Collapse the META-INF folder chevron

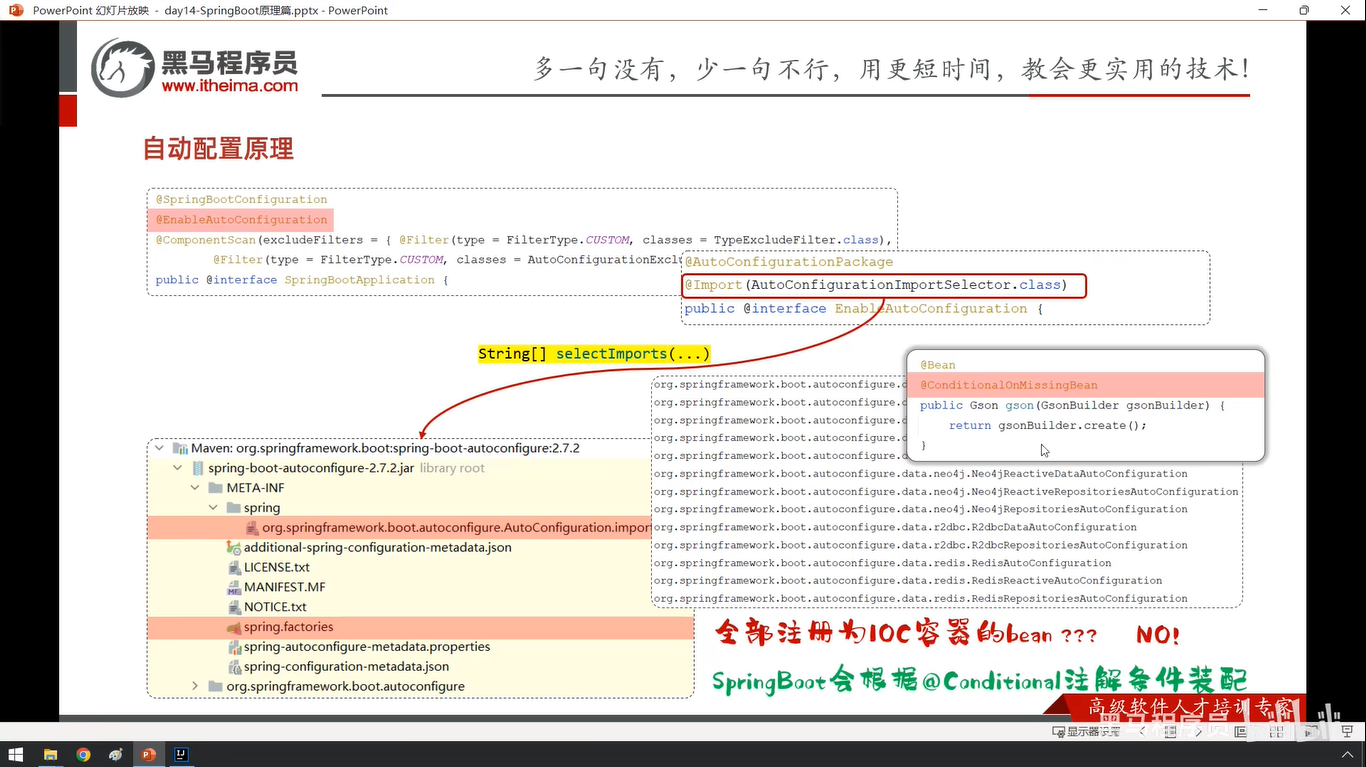(x=195, y=488)
